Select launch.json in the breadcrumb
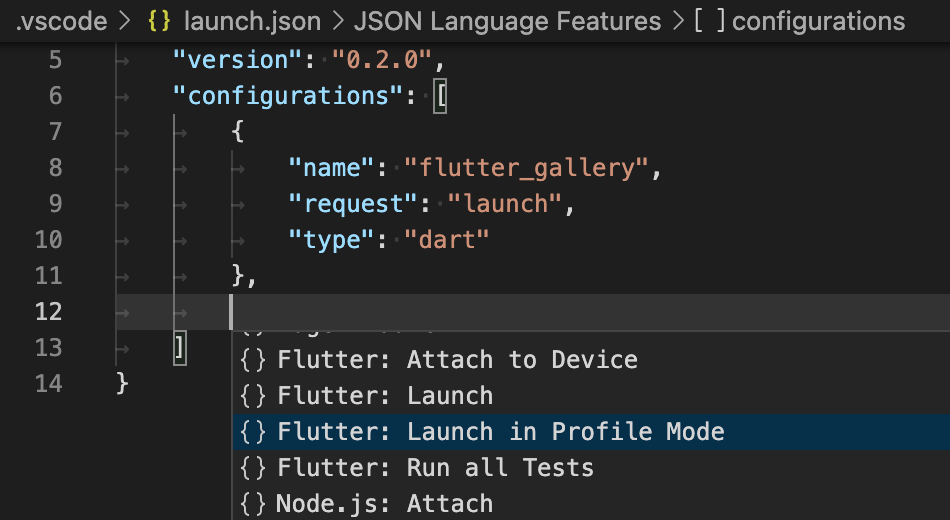Screen dimensions: 950x520 click(x=252, y=21)
